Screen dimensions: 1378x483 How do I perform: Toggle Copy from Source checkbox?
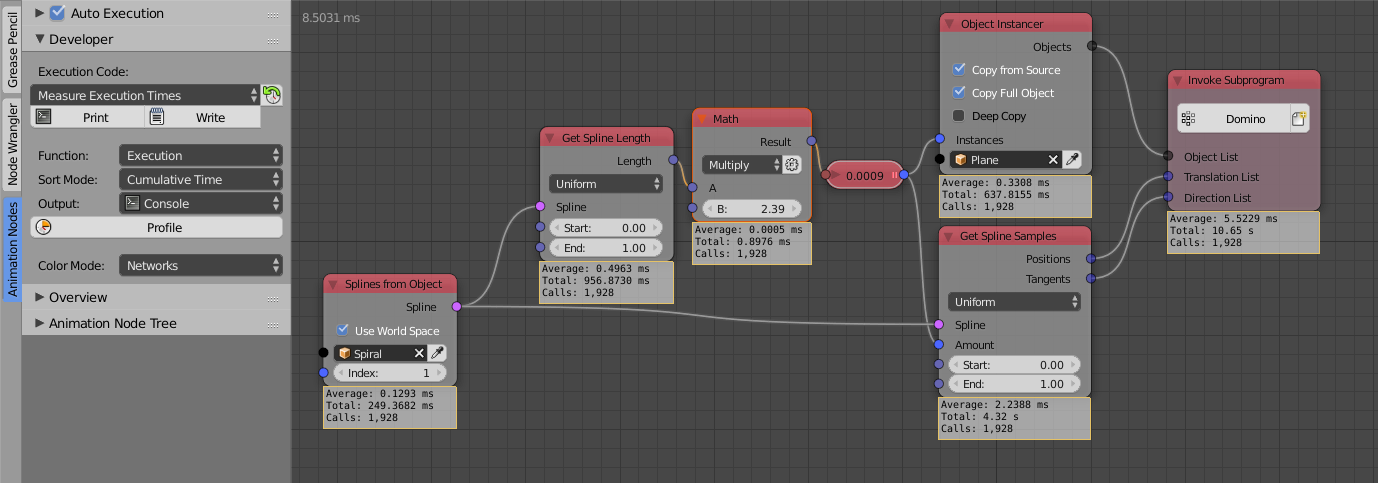(960, 69)
